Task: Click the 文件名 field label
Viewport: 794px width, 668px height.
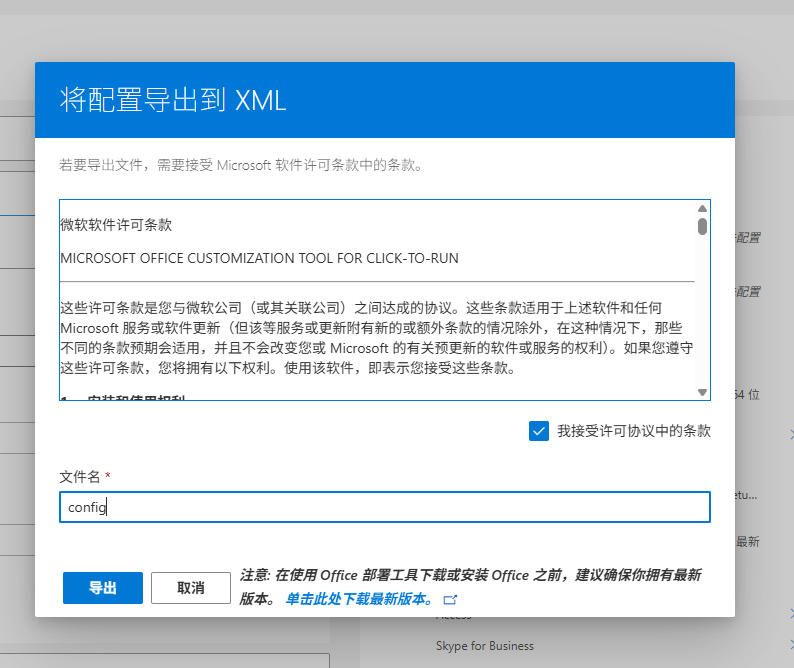Action: (x=80, y=477)
